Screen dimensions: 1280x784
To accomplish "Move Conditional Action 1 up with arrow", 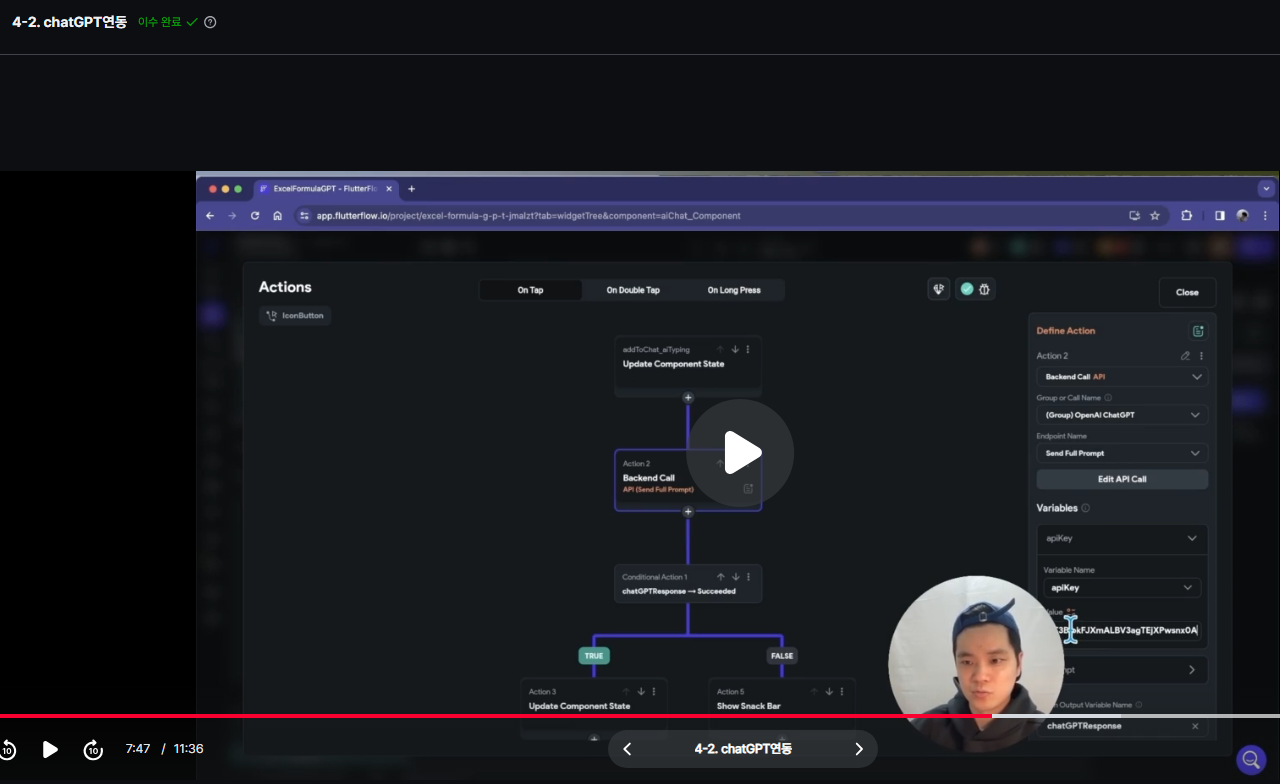I will coord(721,577).
